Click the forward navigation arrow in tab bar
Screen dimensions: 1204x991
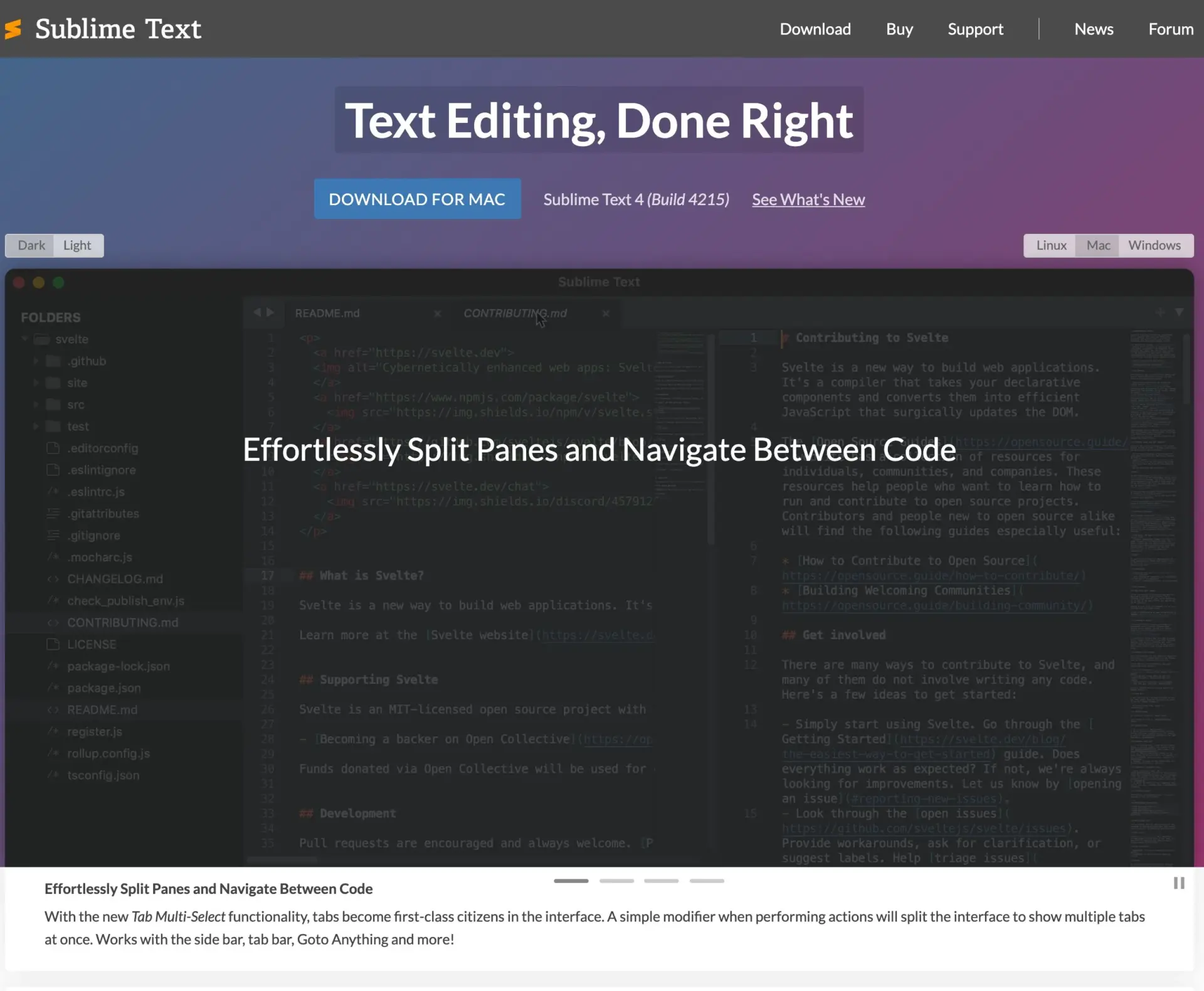270,312
